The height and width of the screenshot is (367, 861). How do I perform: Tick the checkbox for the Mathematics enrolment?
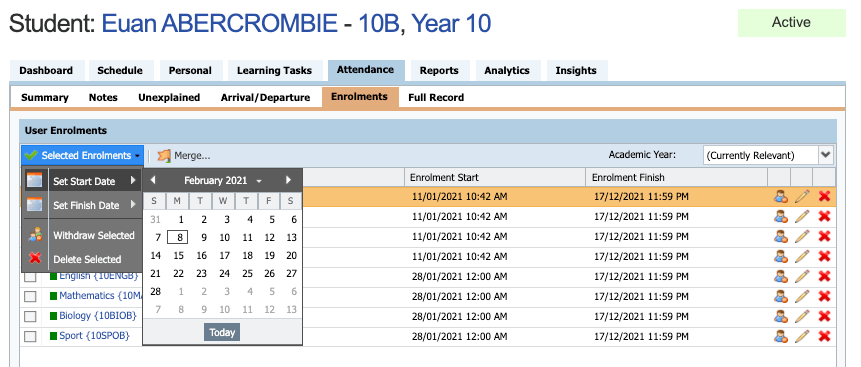tap(30, 296)
